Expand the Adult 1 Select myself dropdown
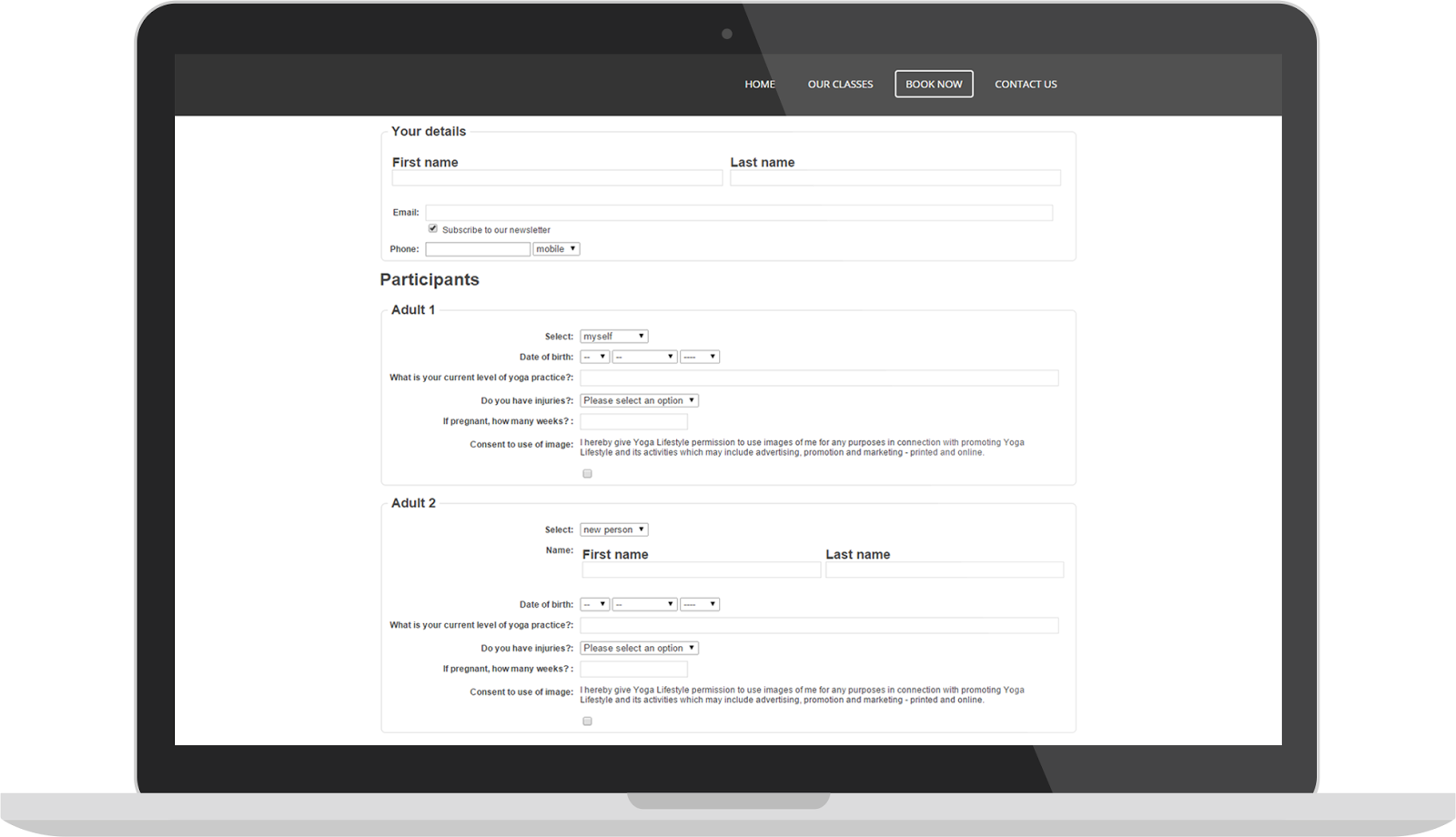1456x837 pixels. tap(613, 337)
